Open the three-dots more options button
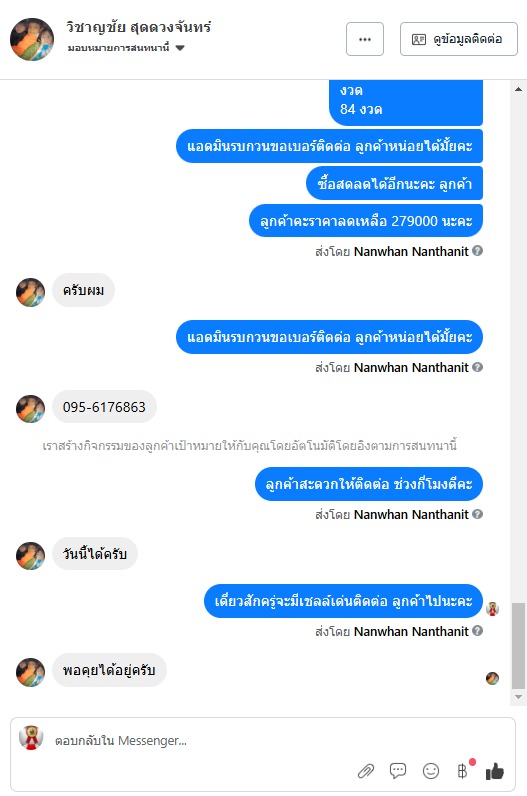527x796 pixels. point(365,39)
